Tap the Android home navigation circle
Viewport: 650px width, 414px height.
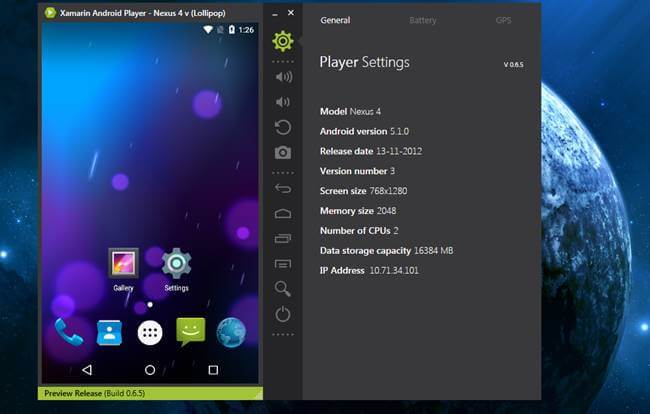coord(150,370)
